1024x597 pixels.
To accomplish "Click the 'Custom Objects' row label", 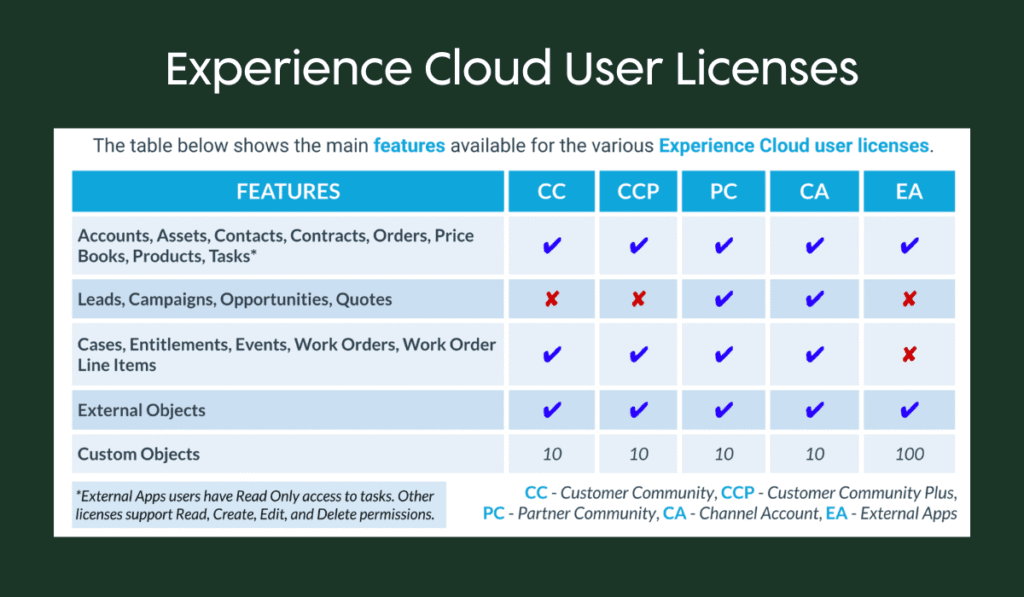I will 138,454.
